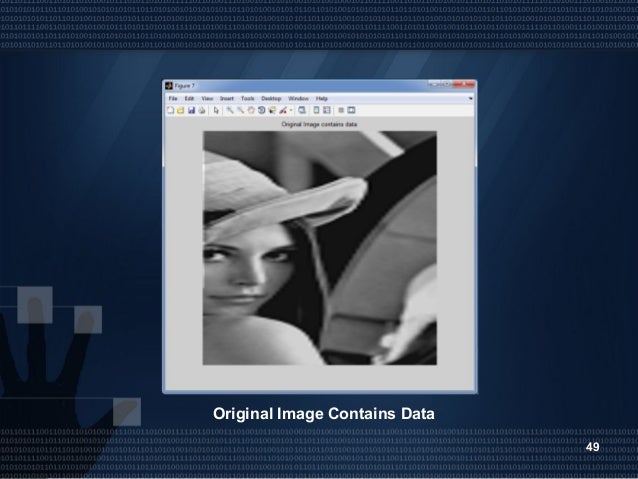Open the Tools menu
Viewport: 638px width, 479px height.
pyautogui.click(x=247, y=98)
